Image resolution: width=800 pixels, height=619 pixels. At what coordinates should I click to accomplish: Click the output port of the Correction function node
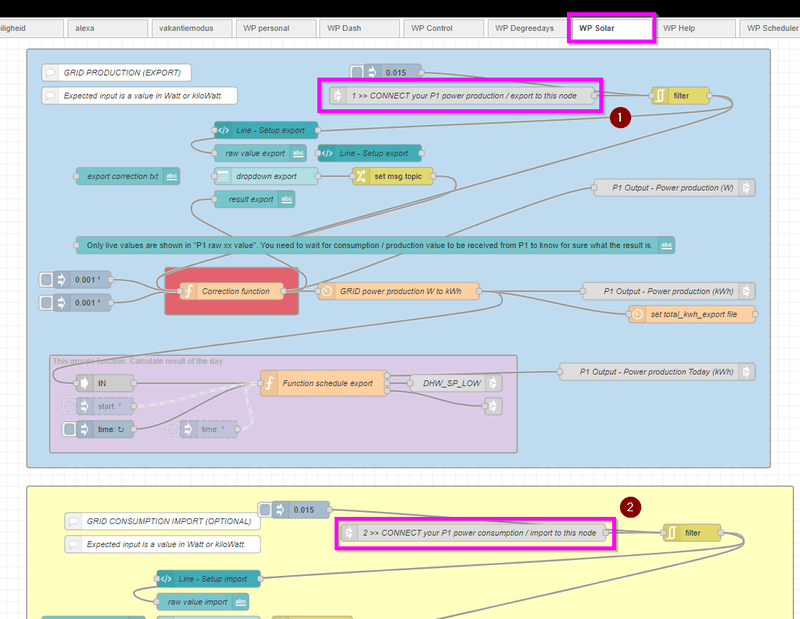(284, 291)
